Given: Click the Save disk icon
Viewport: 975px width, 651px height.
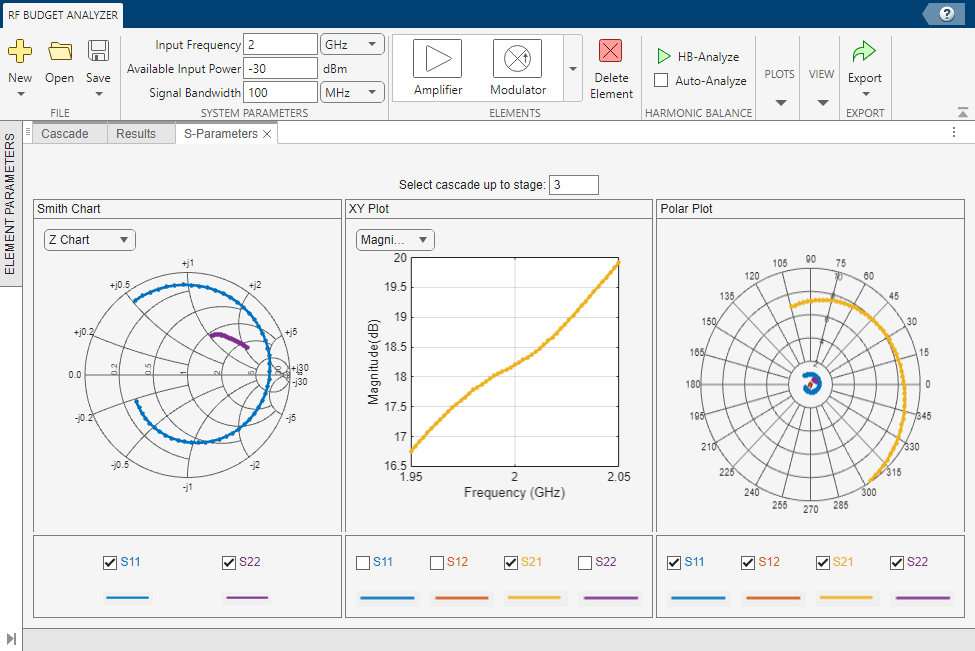Looking at the screenshot, I should [98, 52].
